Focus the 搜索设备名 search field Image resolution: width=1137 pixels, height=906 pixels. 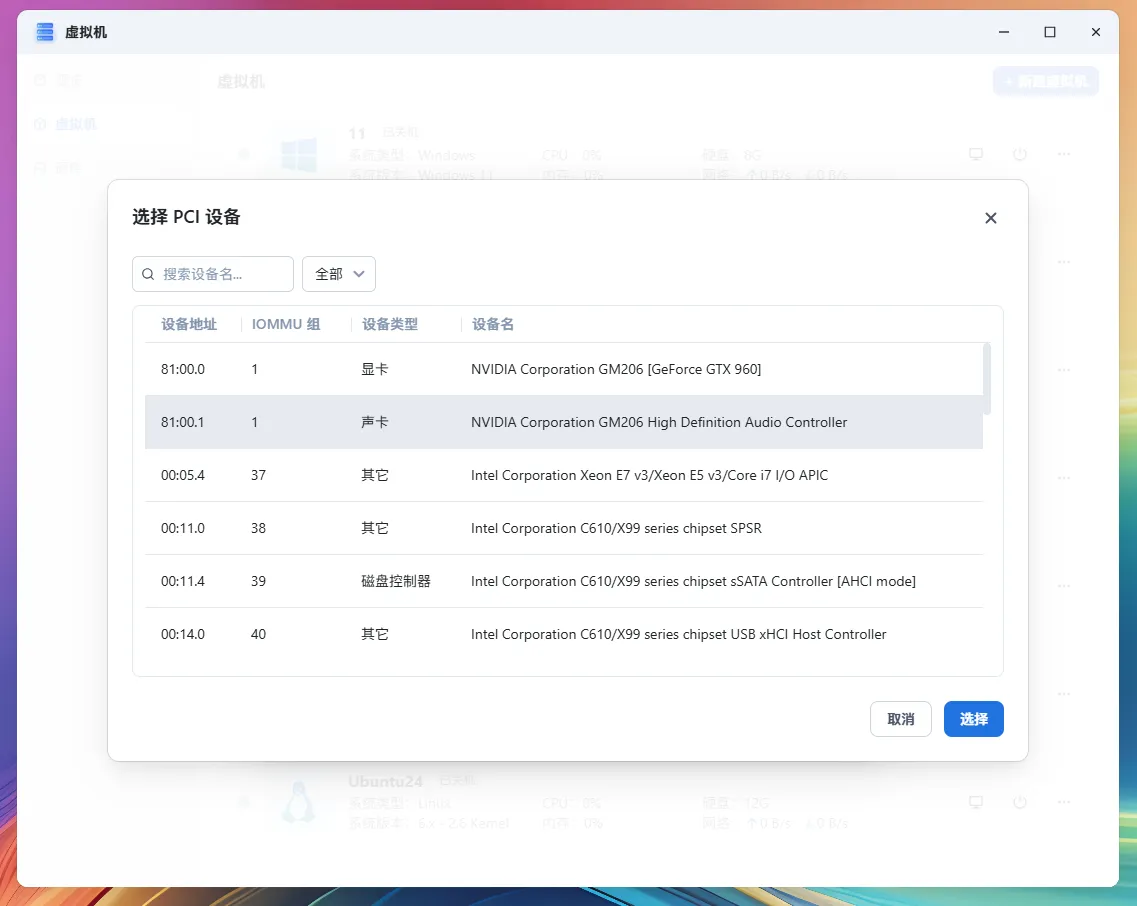click(222, 274)
